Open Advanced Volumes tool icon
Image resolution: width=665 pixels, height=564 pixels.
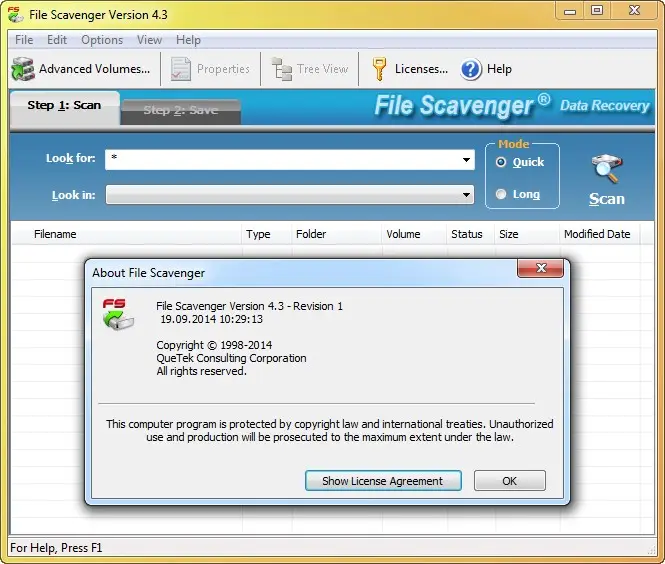point(23,69)
